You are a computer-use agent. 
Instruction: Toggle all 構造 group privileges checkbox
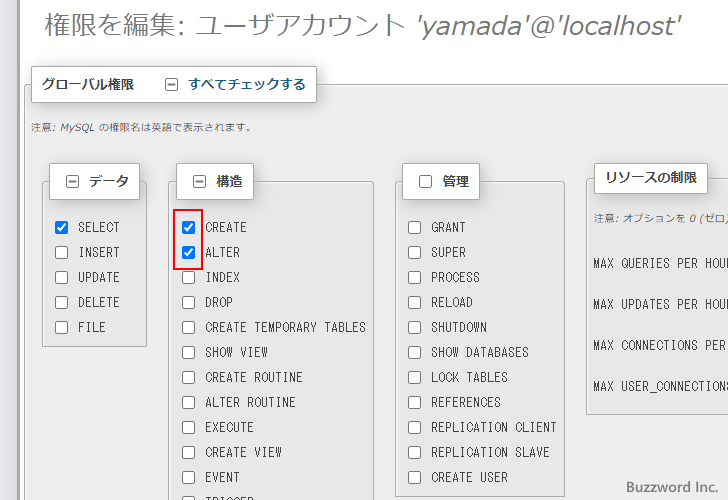pos(199,182)
